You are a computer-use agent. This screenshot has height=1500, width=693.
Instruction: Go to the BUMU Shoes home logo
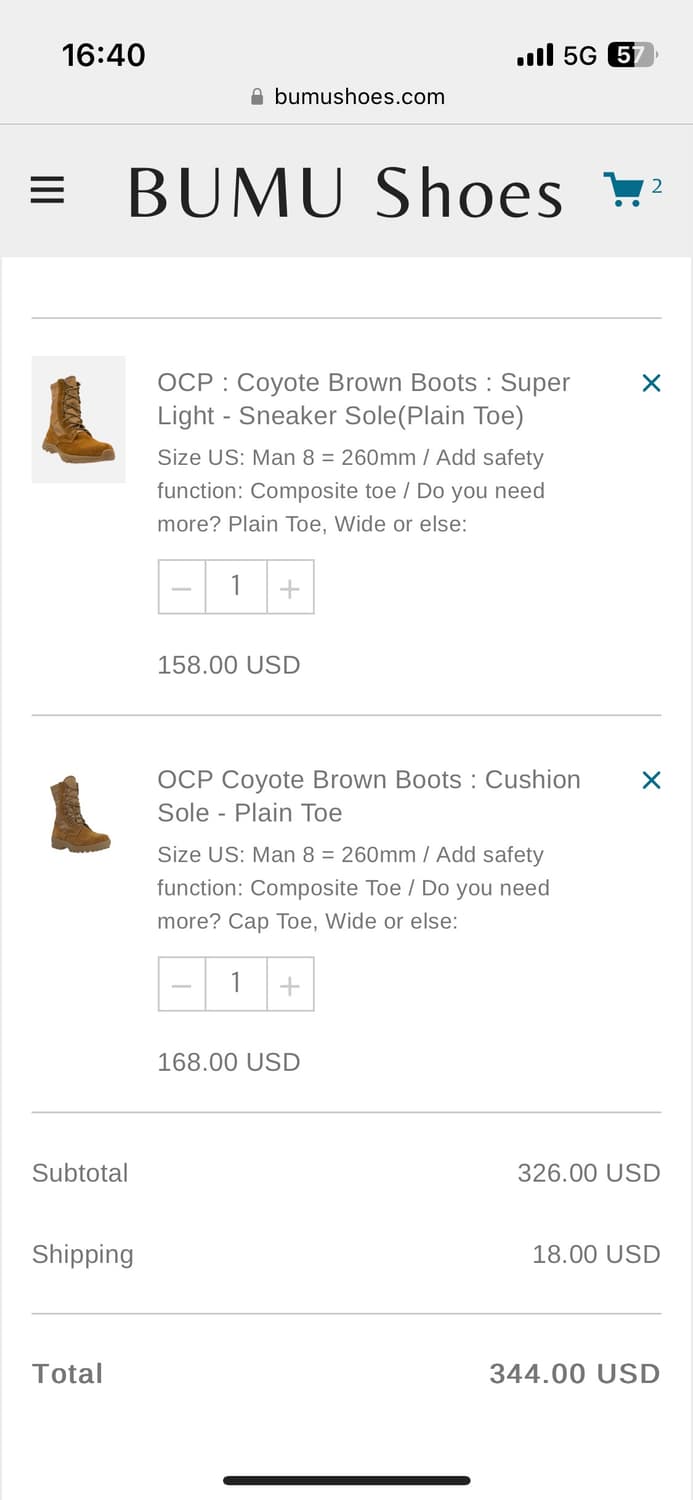345,192
